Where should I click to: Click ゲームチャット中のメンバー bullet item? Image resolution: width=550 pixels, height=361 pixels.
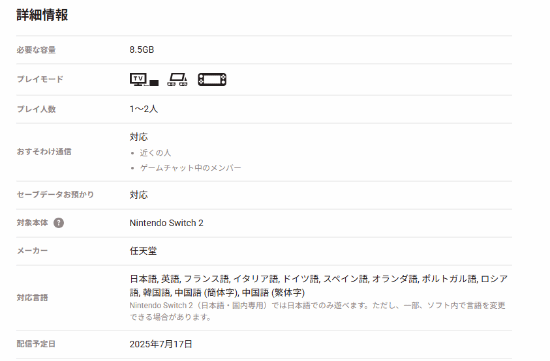pos(190,168)
